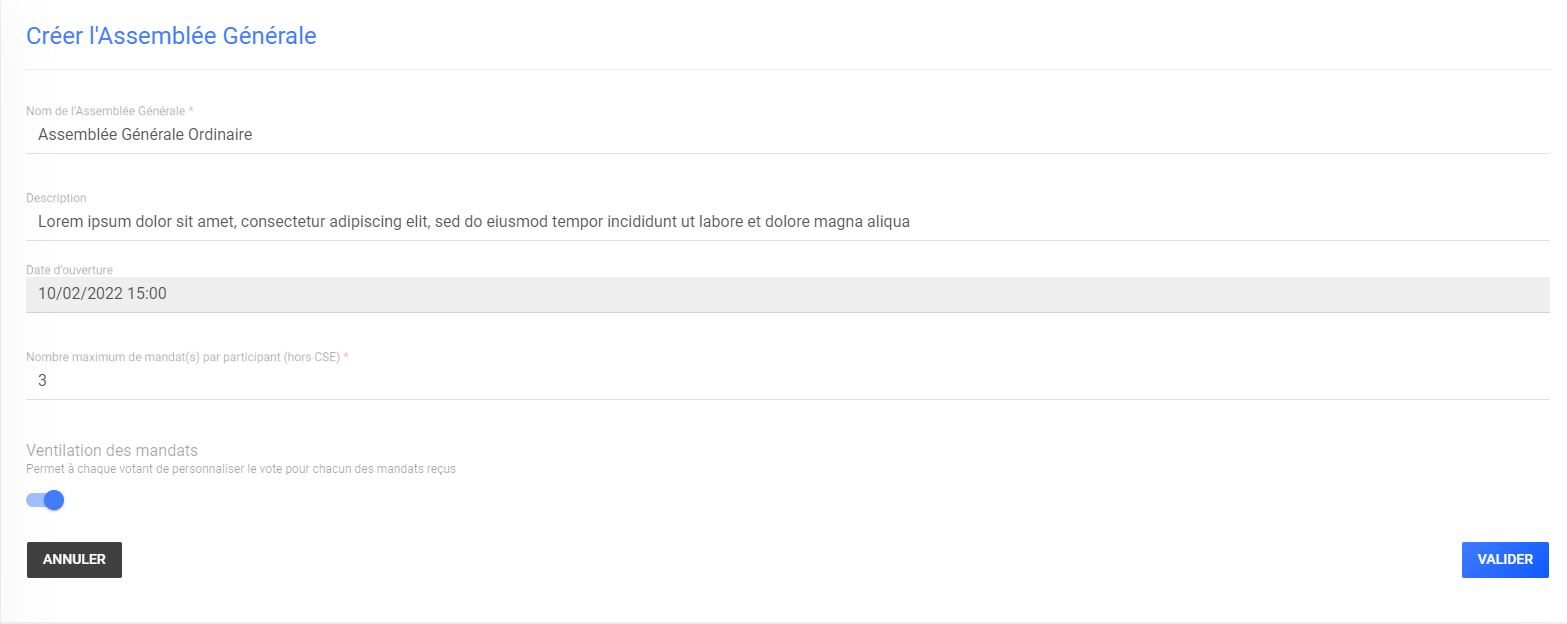Viewport: 1567px width, 624px height.
Task: Click the 'Nombre maximum de mandat(s)' label
Action: click(x=183, y=357)
